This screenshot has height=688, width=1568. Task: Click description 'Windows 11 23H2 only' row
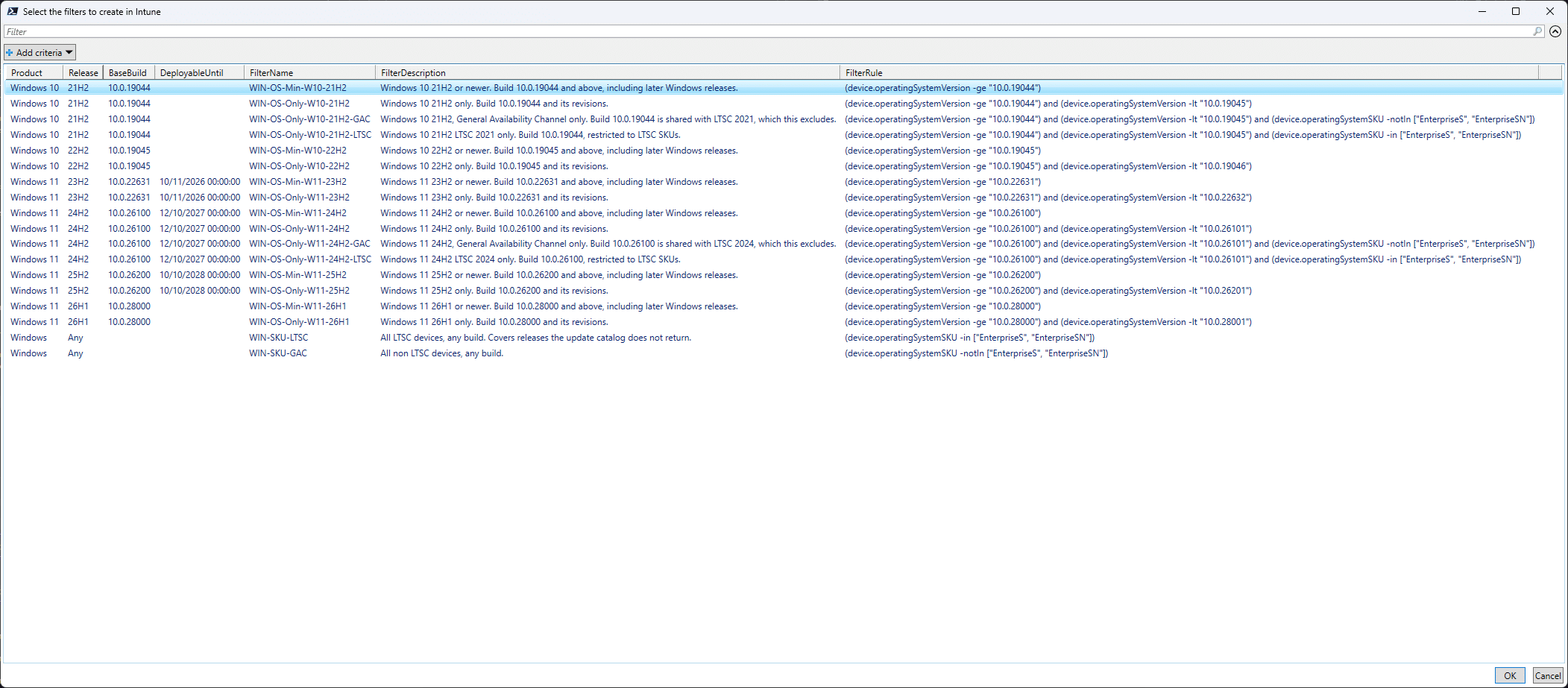(494, 198)
